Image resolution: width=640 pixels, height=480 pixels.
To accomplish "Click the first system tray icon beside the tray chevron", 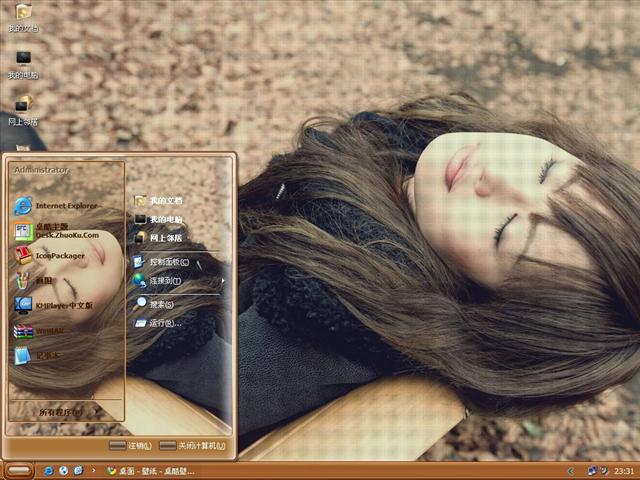I will tap(591, 471).
